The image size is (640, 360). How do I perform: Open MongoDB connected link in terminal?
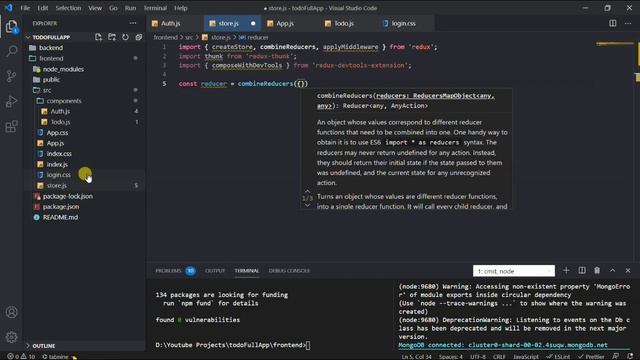coord(503,345)
